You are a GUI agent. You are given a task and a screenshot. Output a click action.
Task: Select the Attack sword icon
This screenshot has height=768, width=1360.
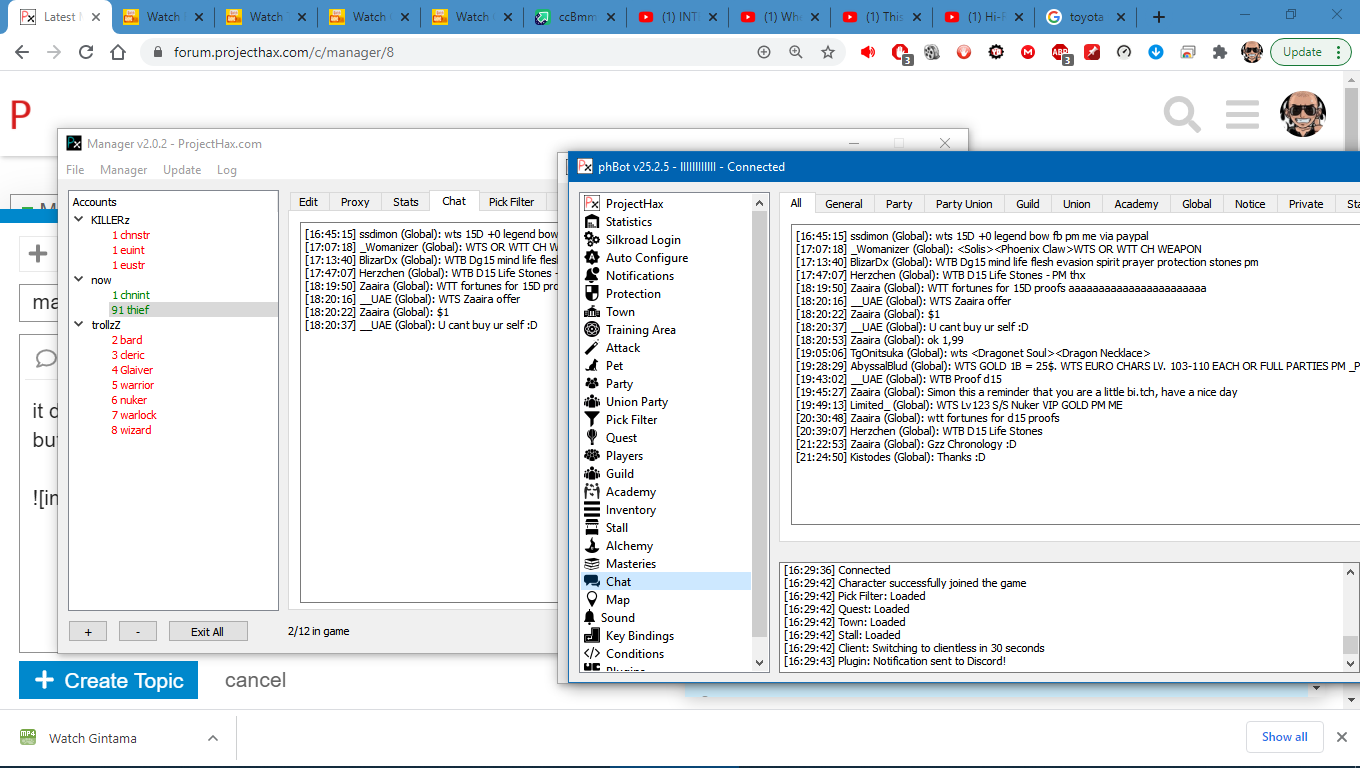[592, 348]
